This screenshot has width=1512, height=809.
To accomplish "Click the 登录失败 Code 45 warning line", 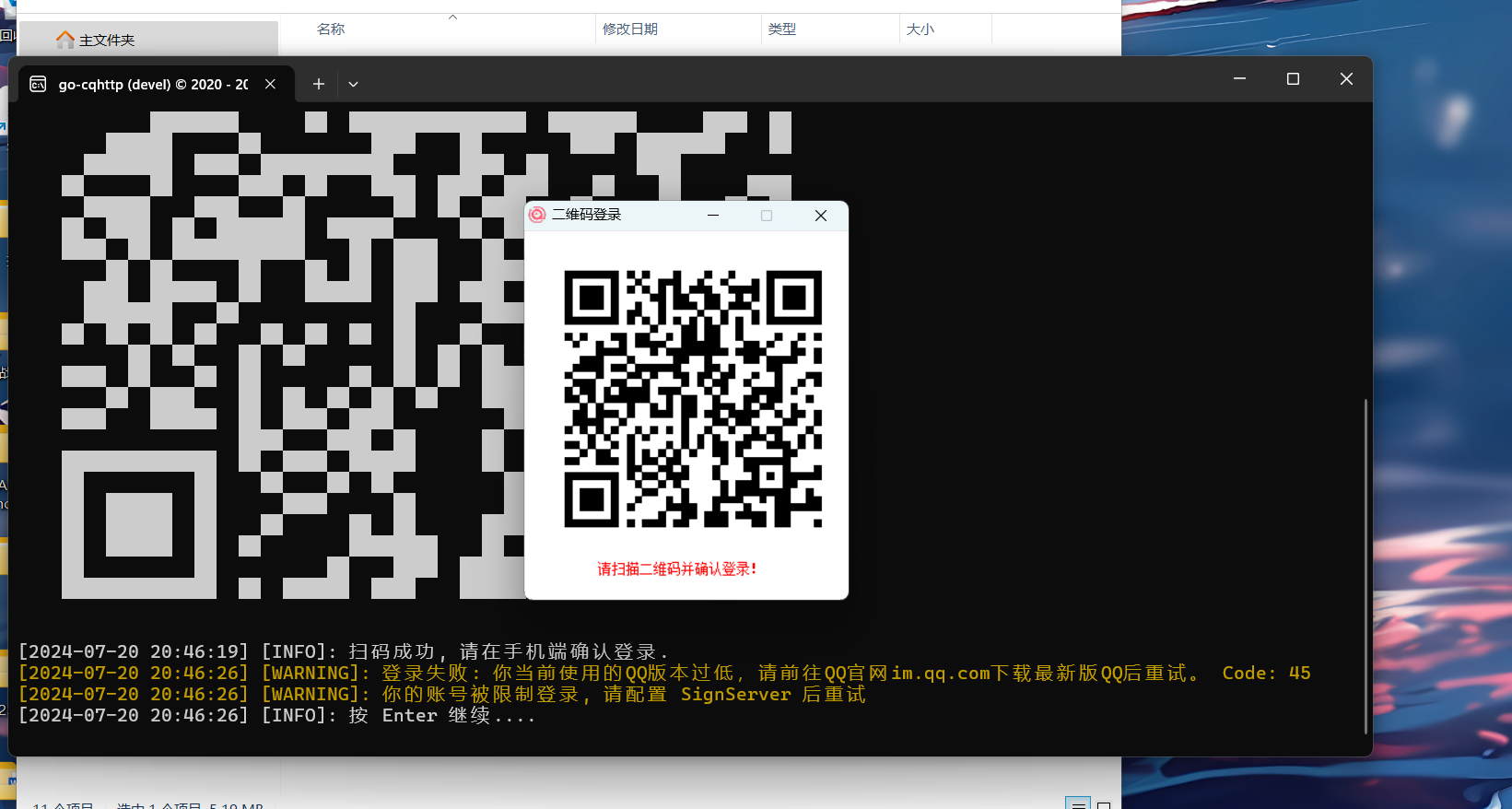I will pos(664,673).
